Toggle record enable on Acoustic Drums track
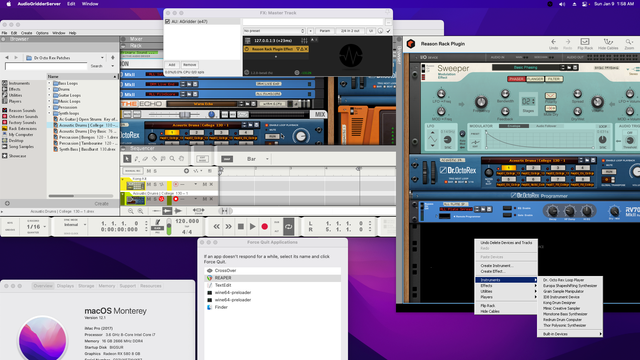 [x=176, y=199]
